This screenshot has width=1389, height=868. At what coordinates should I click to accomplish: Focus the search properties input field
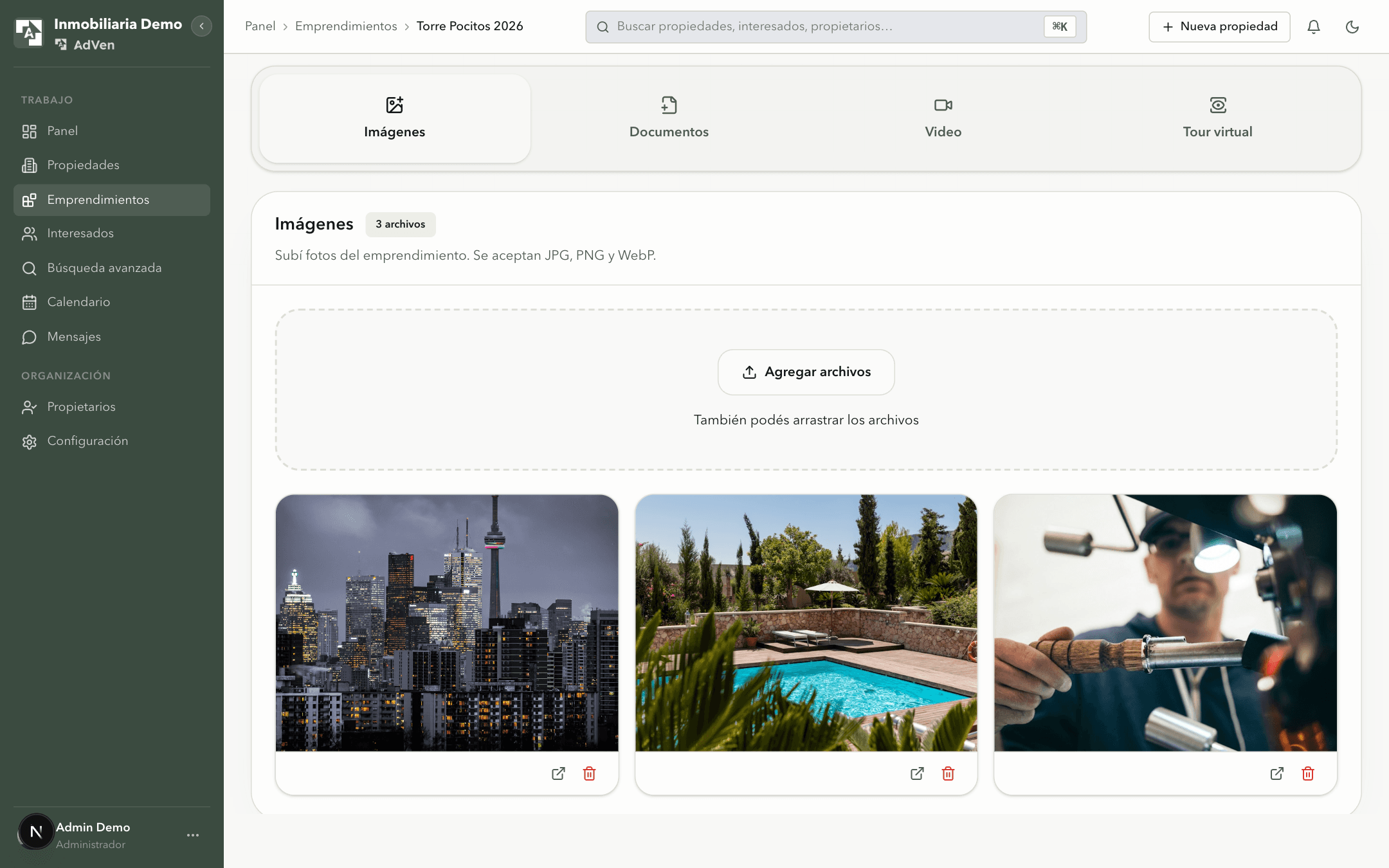tap(836, 27)
